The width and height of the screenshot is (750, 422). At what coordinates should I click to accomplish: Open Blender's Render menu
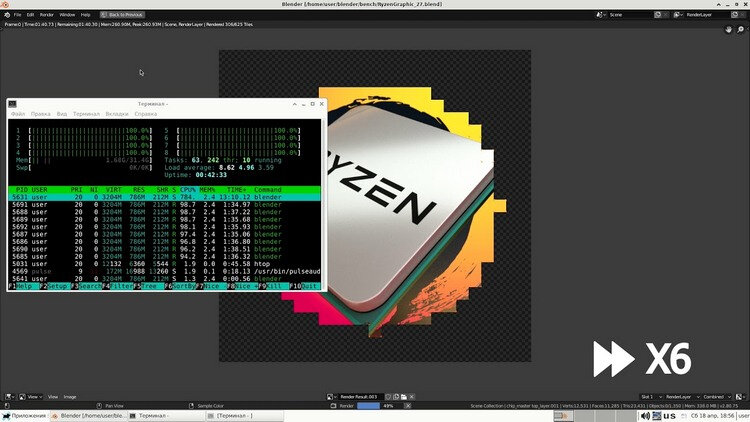click(x=46, y=15)
